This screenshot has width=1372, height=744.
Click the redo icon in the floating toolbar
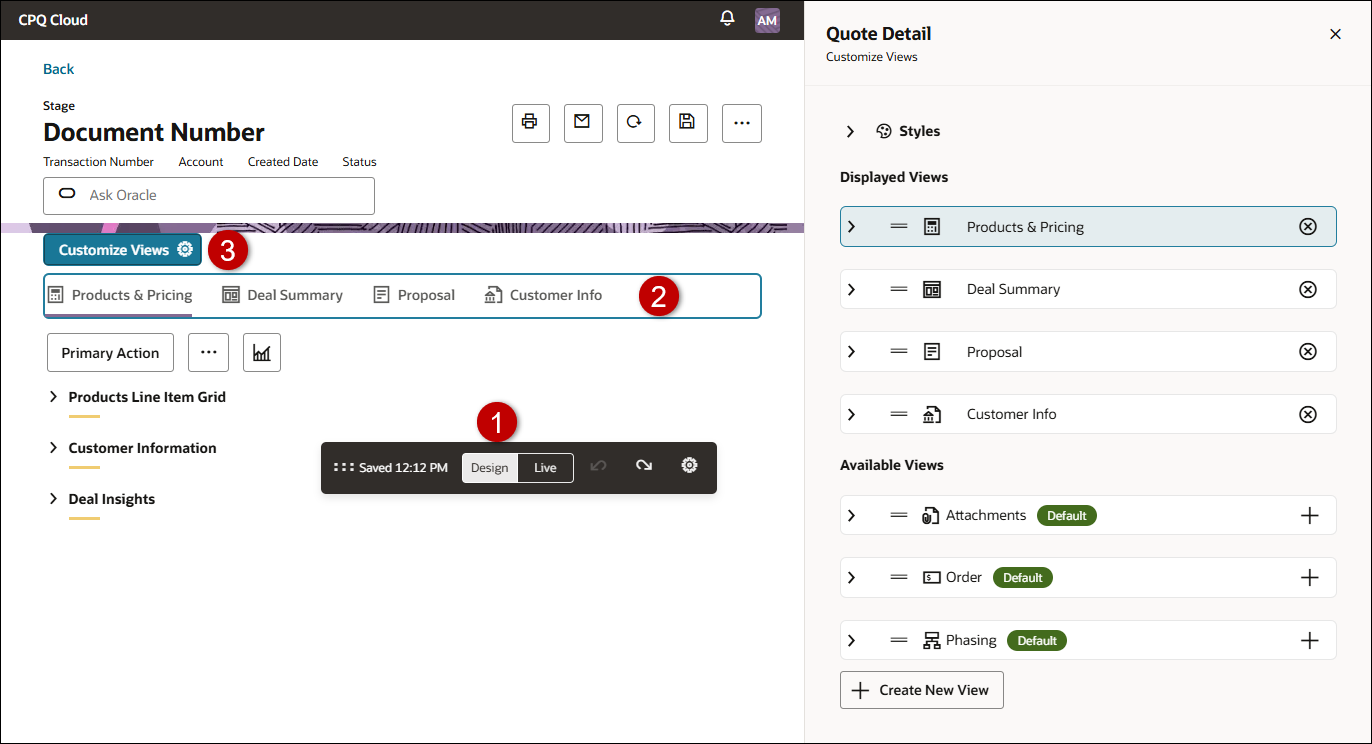644,467
